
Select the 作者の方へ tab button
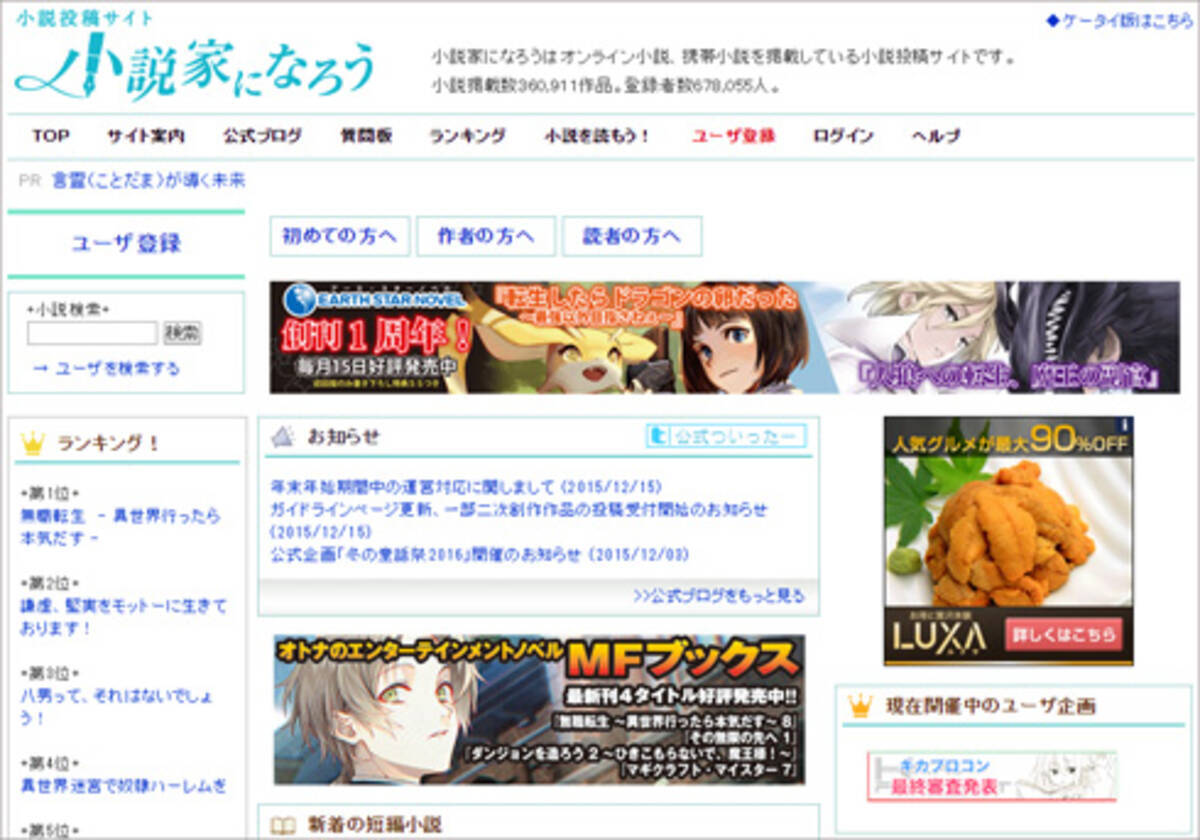486,236
